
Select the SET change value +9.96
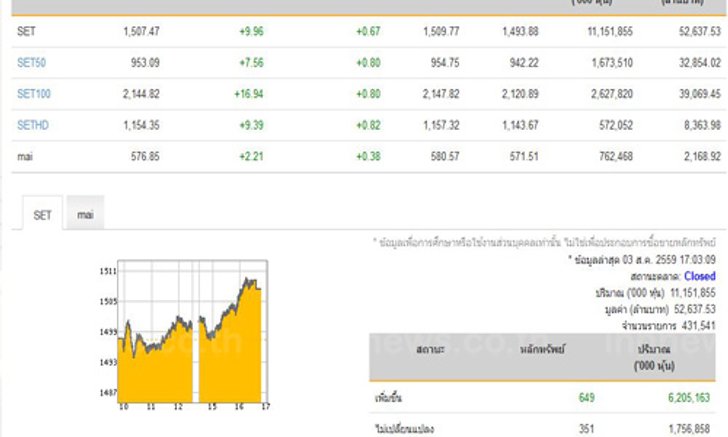[x=251, y=31]
